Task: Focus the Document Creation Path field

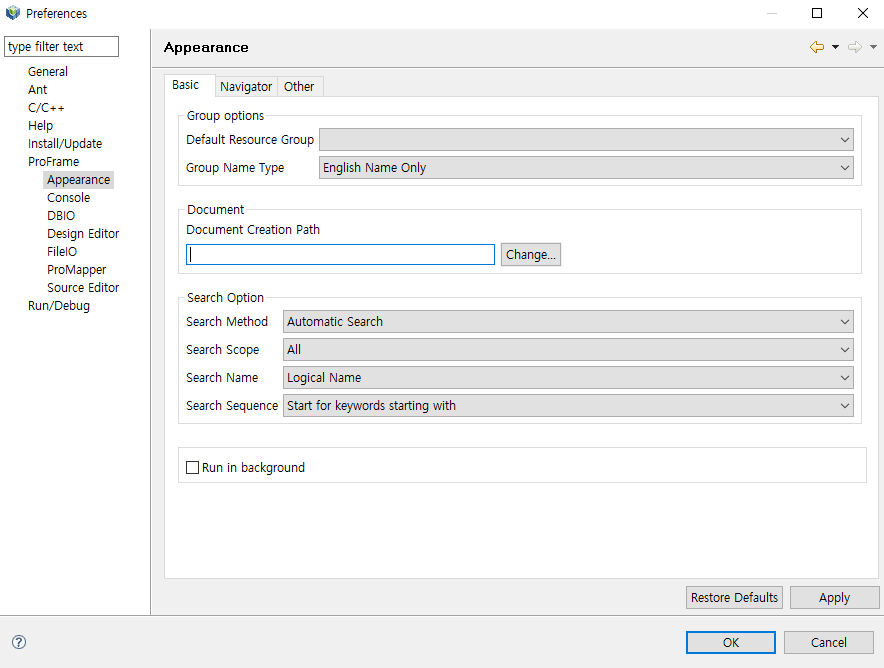Action: (x=340, y=255)
